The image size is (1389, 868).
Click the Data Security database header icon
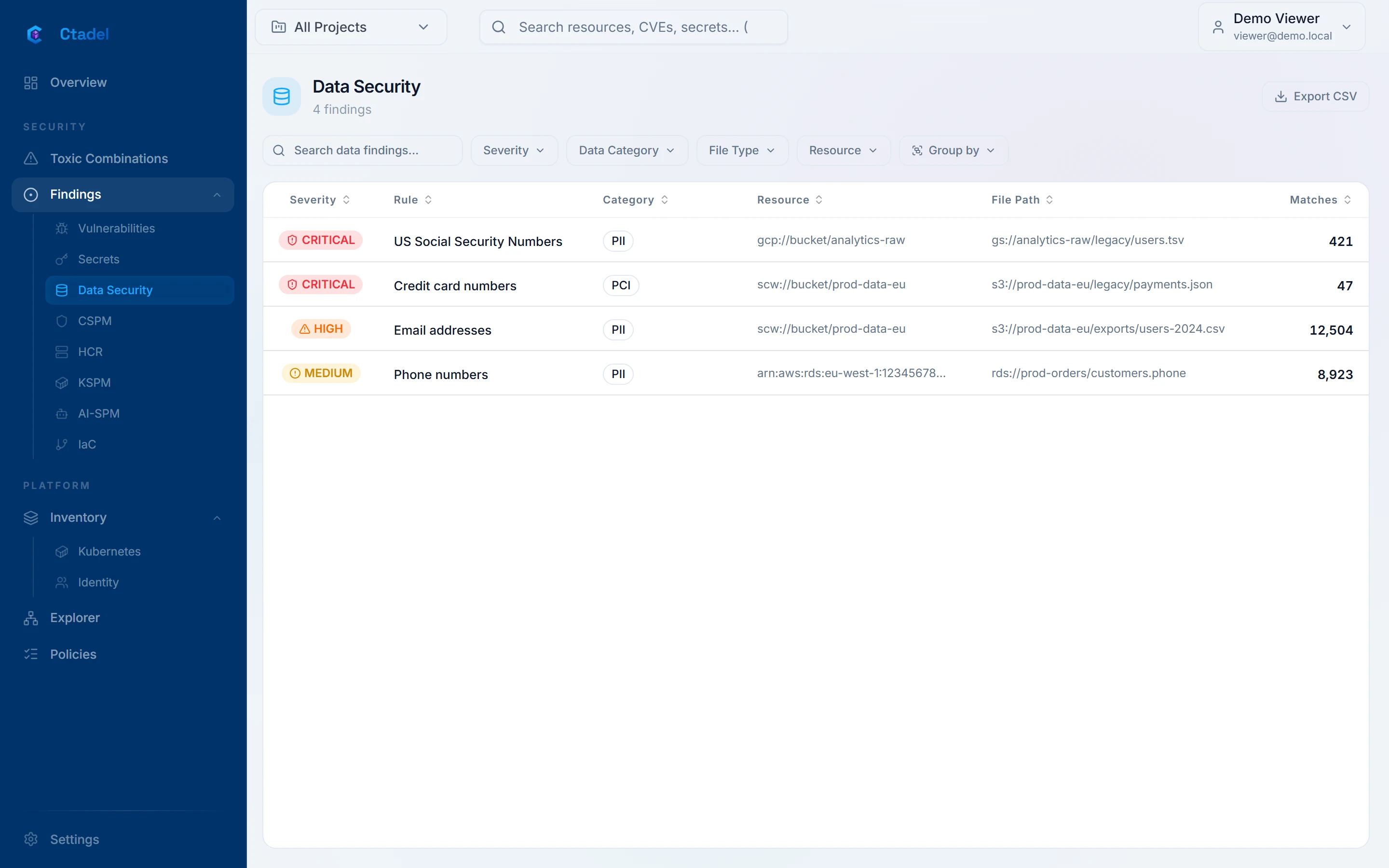(282, 96)
